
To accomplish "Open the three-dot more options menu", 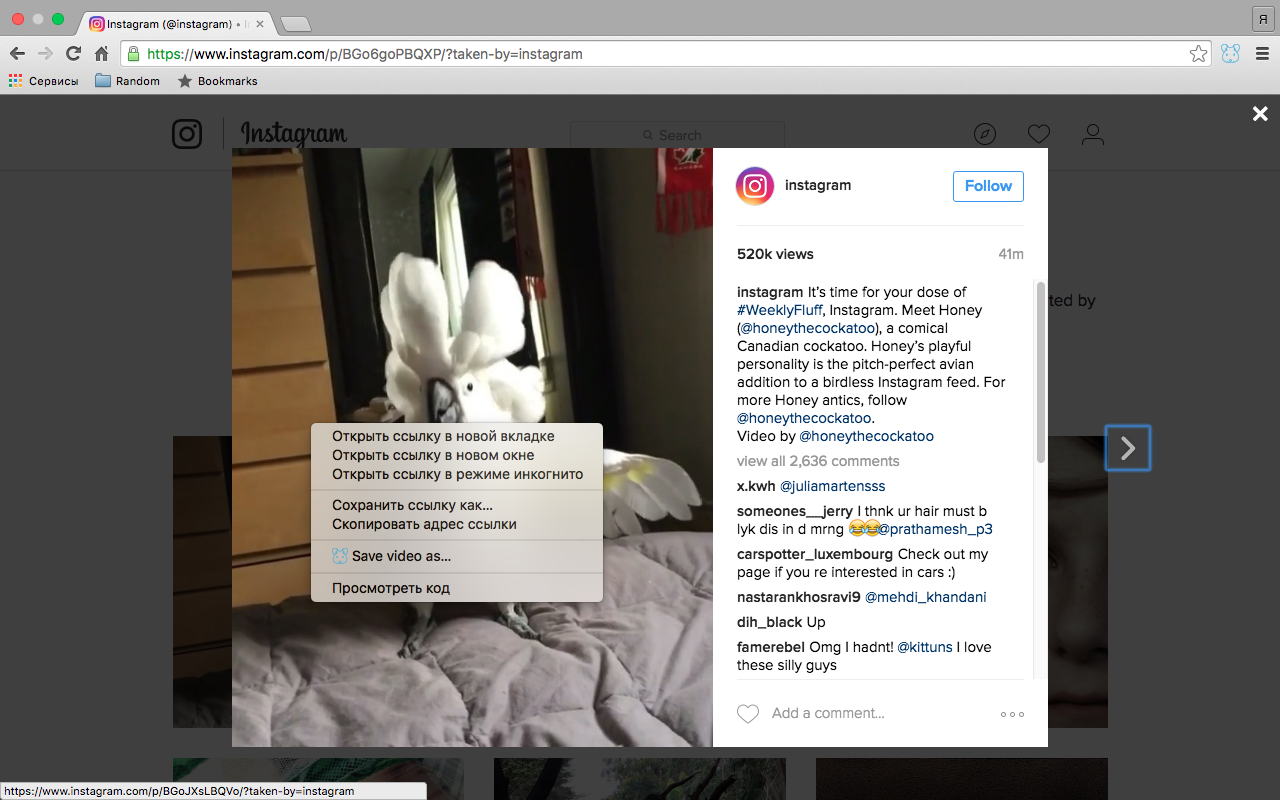I will 1012,714.
